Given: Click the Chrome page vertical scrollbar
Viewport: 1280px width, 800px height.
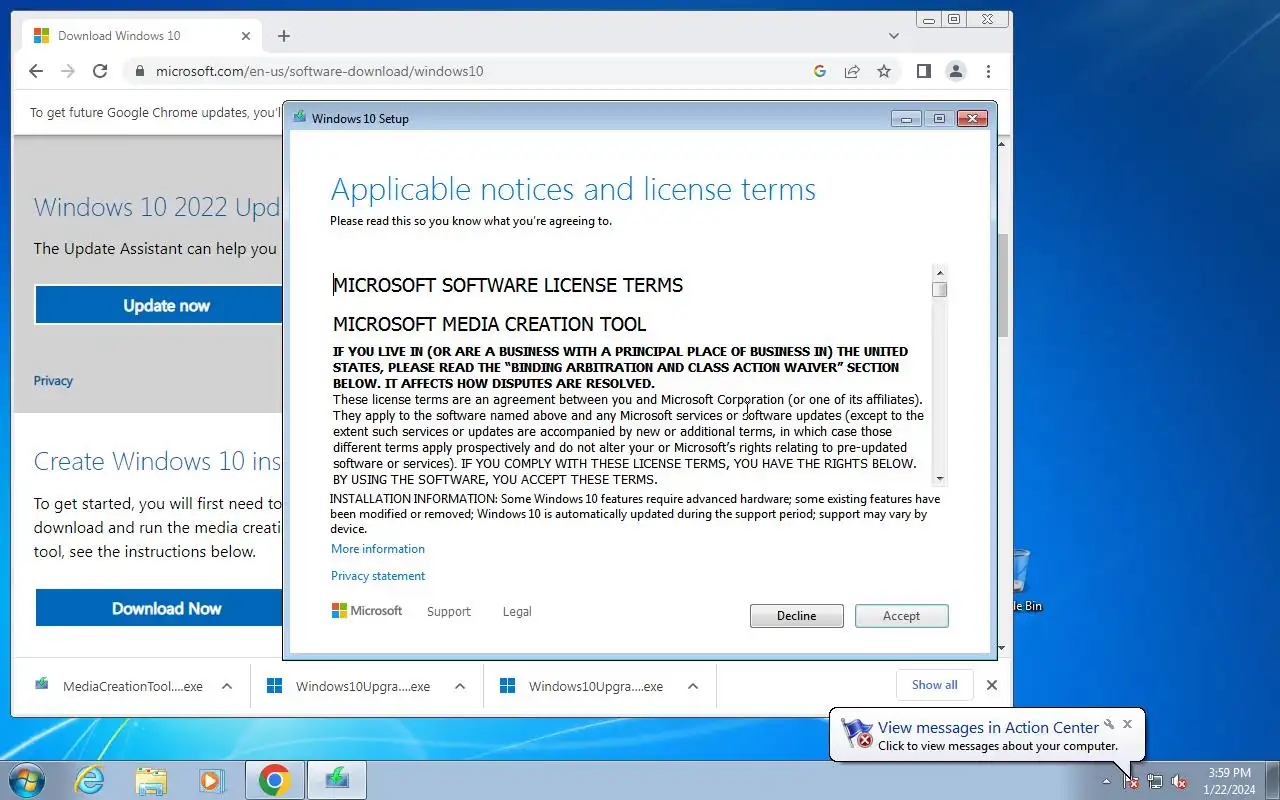Looking at the screenshot, I should [1003, 287].
